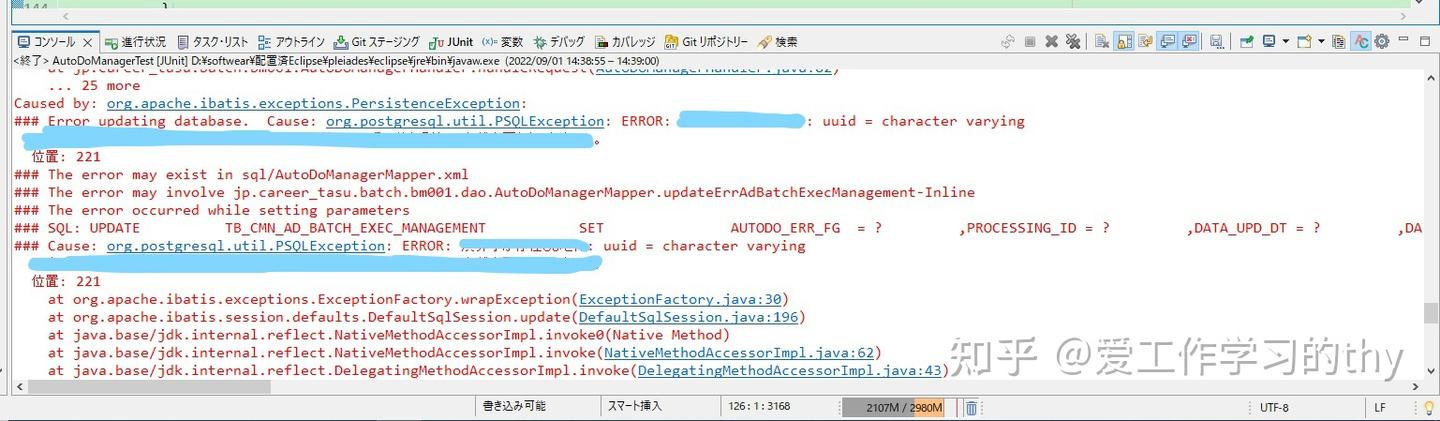Open the 検索 tab
The image size is (1440, 421).
tap(778, 42)
